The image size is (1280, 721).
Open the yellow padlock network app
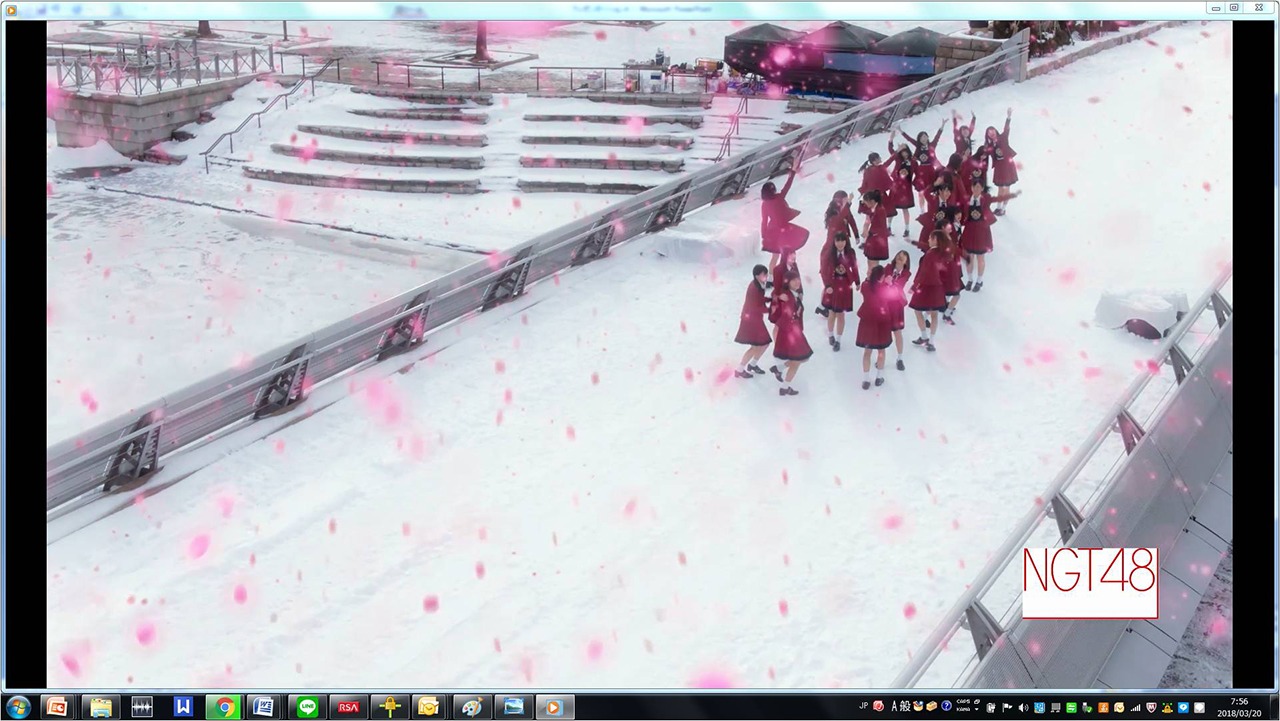click(x=389, y=707)
